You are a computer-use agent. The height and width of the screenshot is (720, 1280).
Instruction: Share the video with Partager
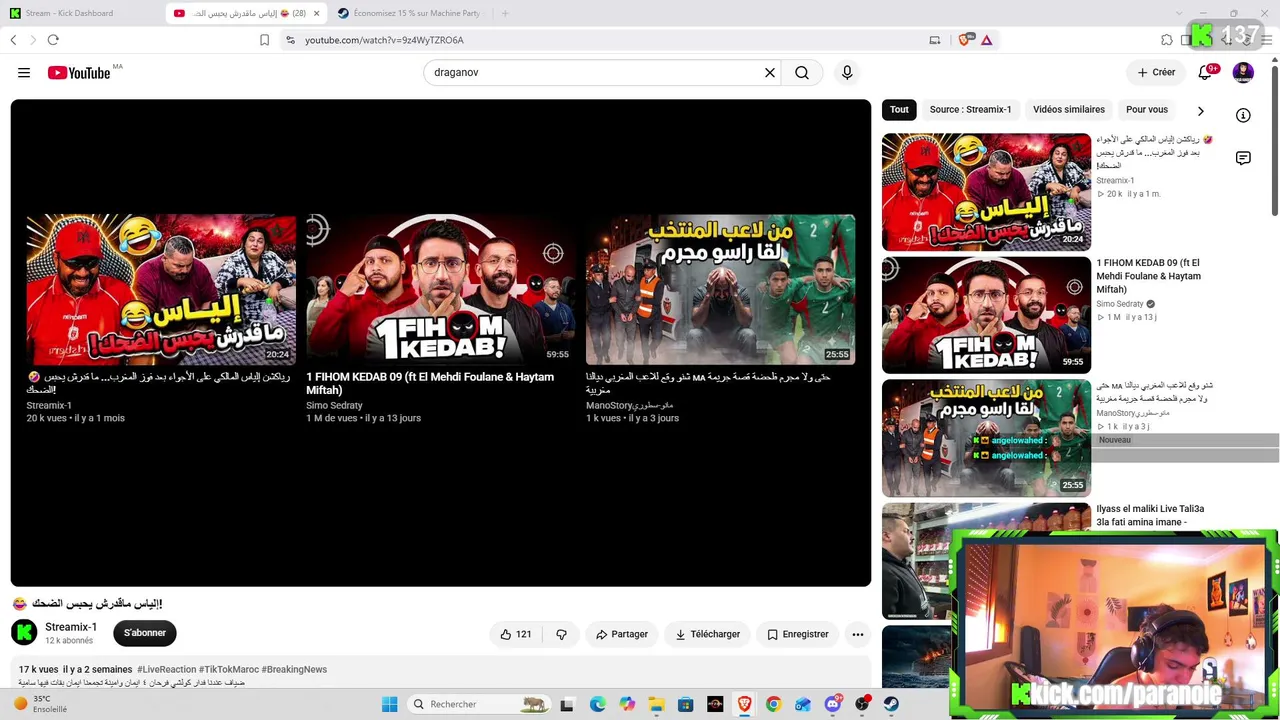point(621,634)
